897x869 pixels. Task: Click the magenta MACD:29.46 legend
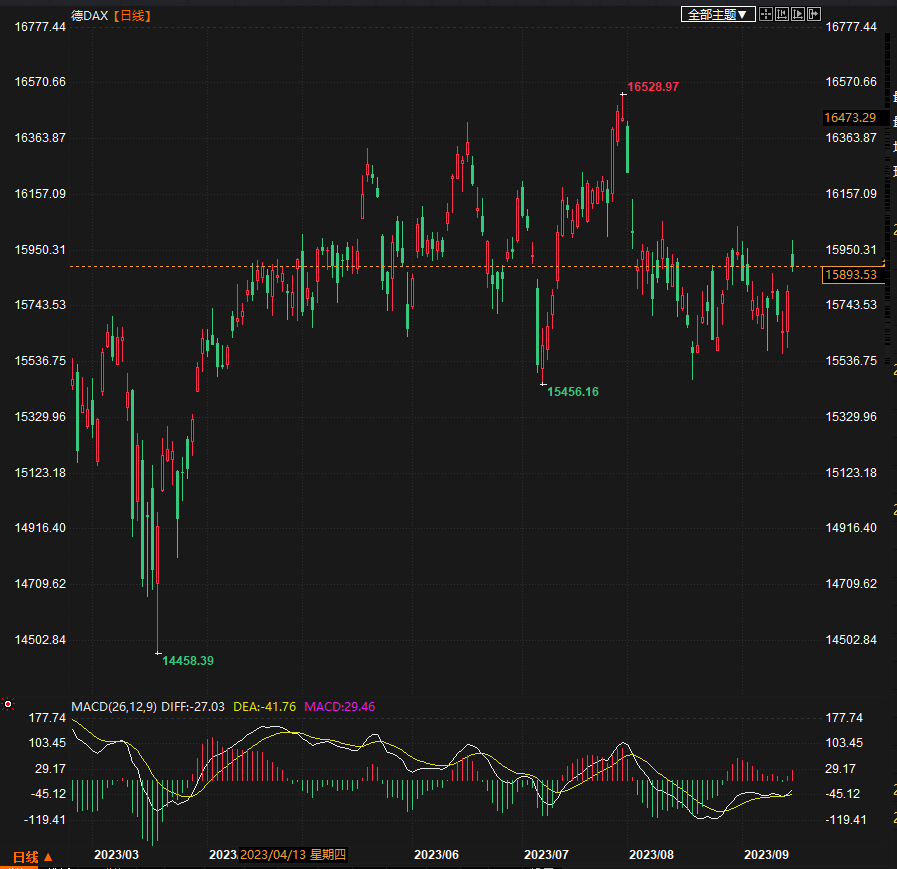tap(339, 707)
